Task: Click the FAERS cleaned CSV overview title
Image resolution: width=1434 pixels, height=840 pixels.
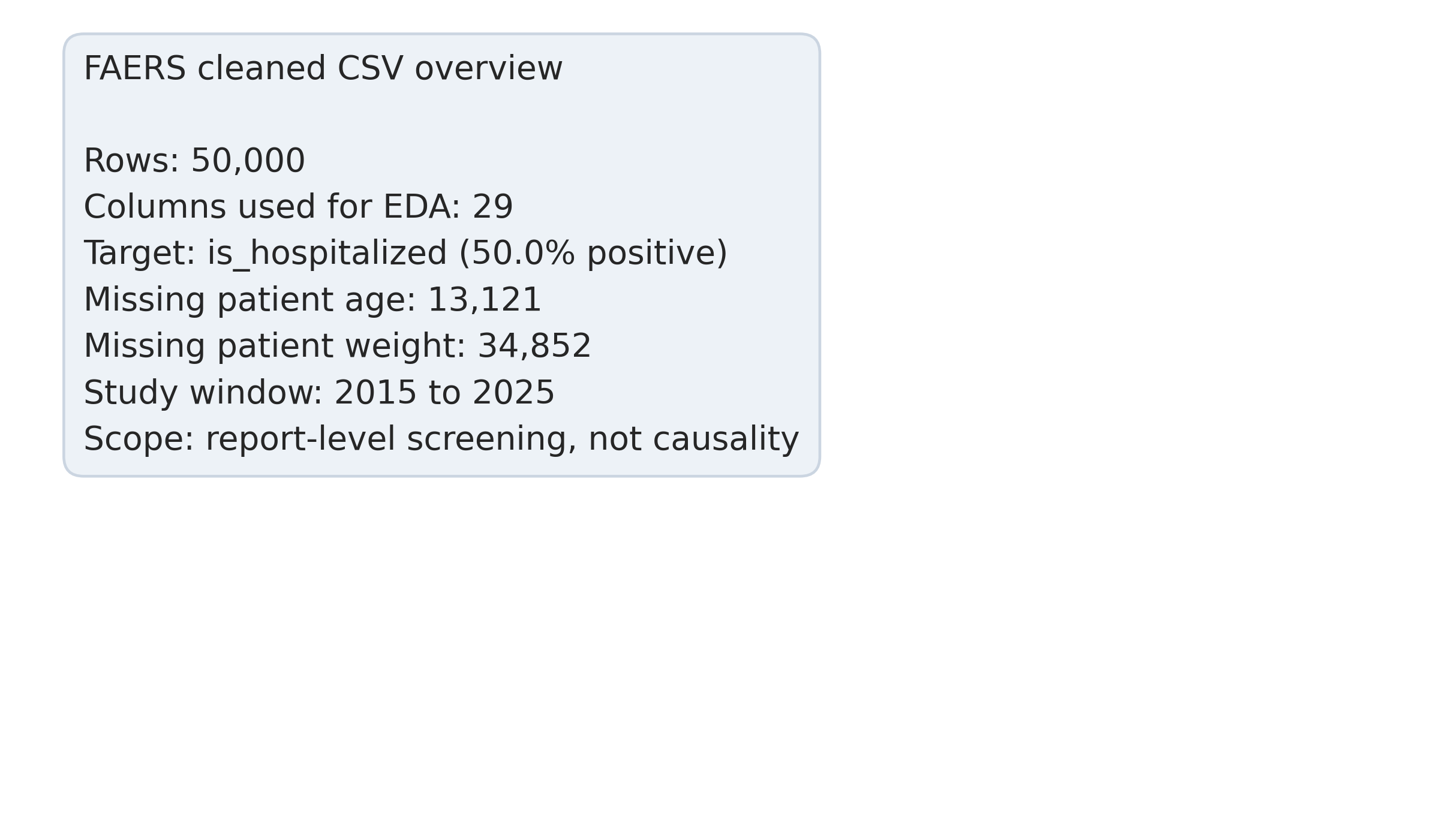Action: coord(323,69)
